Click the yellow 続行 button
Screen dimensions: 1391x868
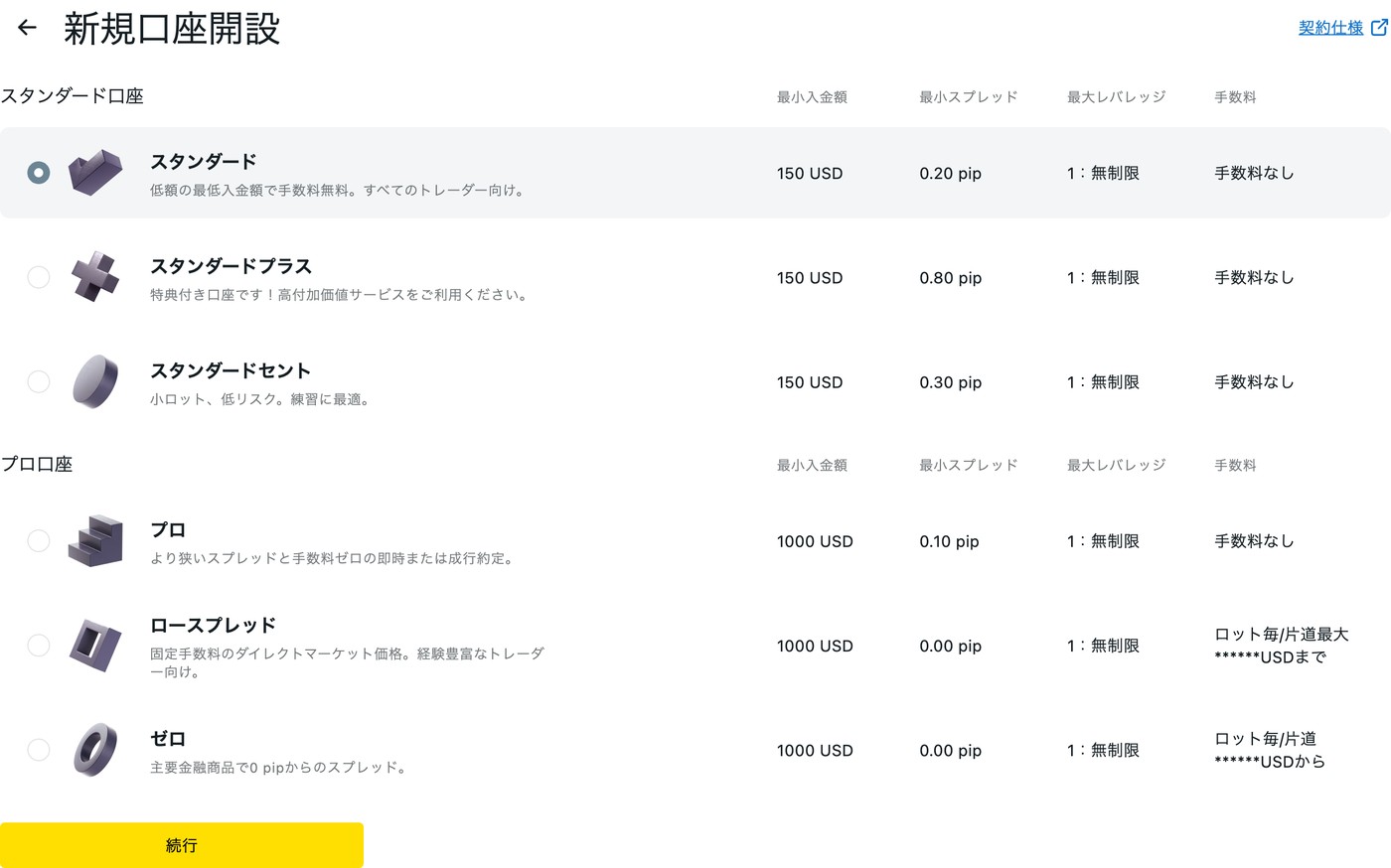(182, 845)
